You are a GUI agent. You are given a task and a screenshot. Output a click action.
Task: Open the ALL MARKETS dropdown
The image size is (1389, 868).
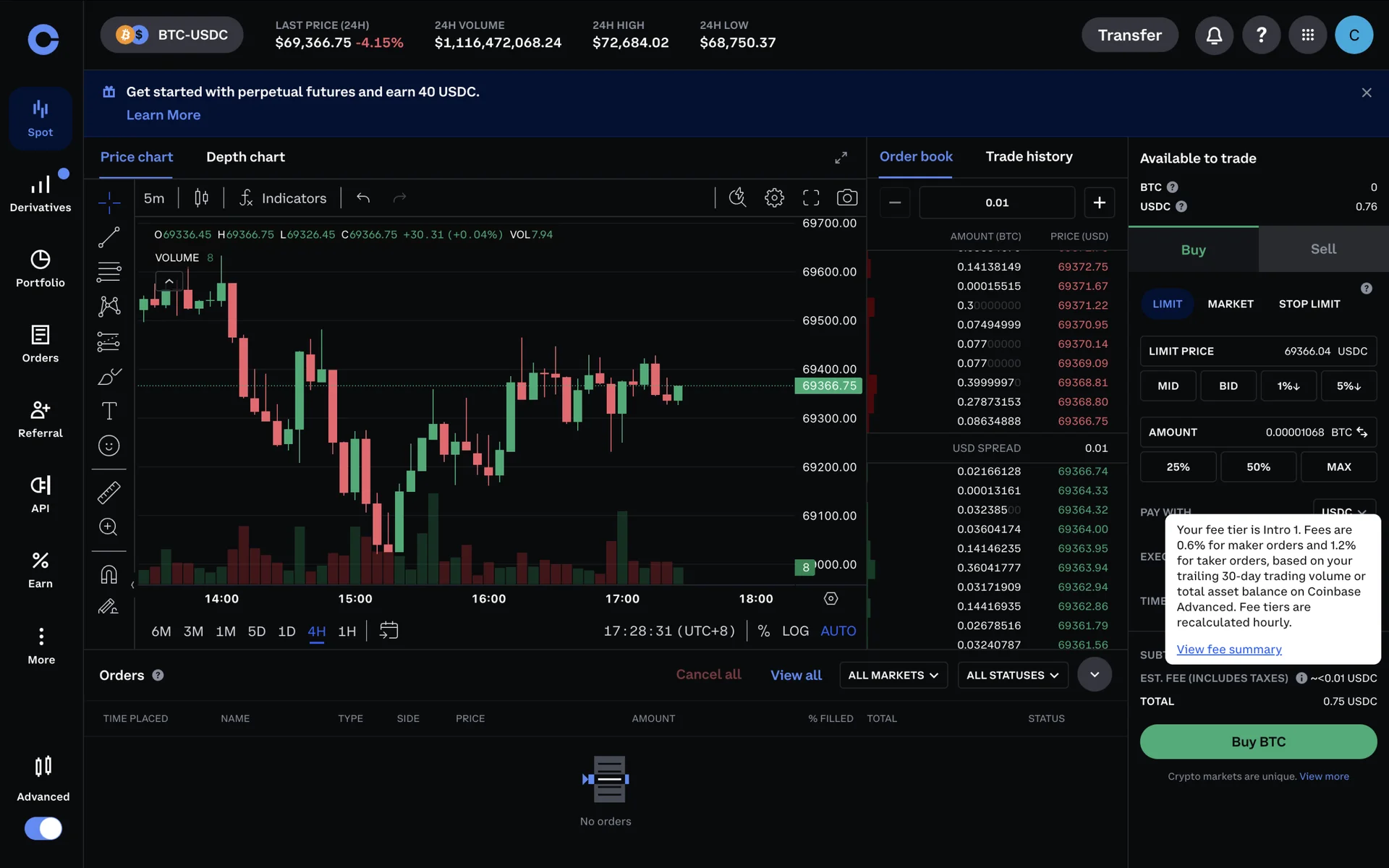click(x=893, y=675)
